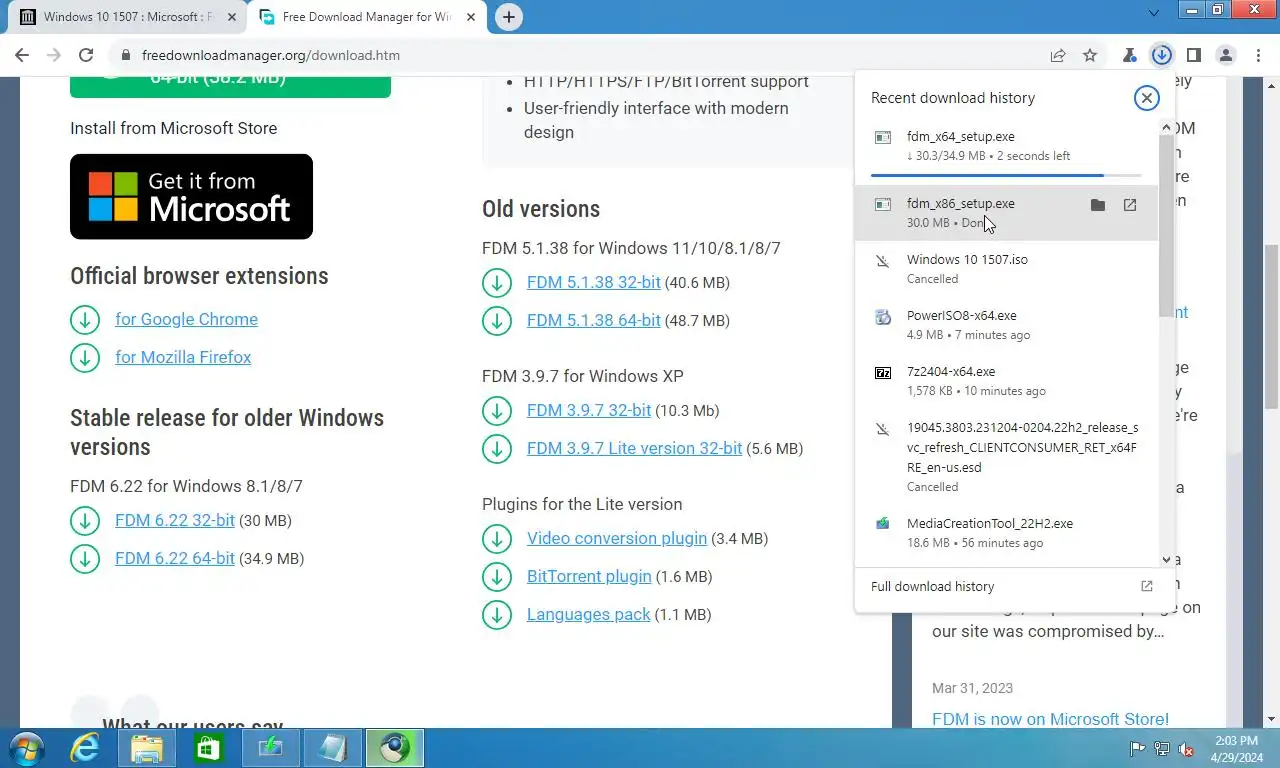Open the tab search dropdown arrow
Viewport: 1280px width, 768px height.
(1154, 13)
